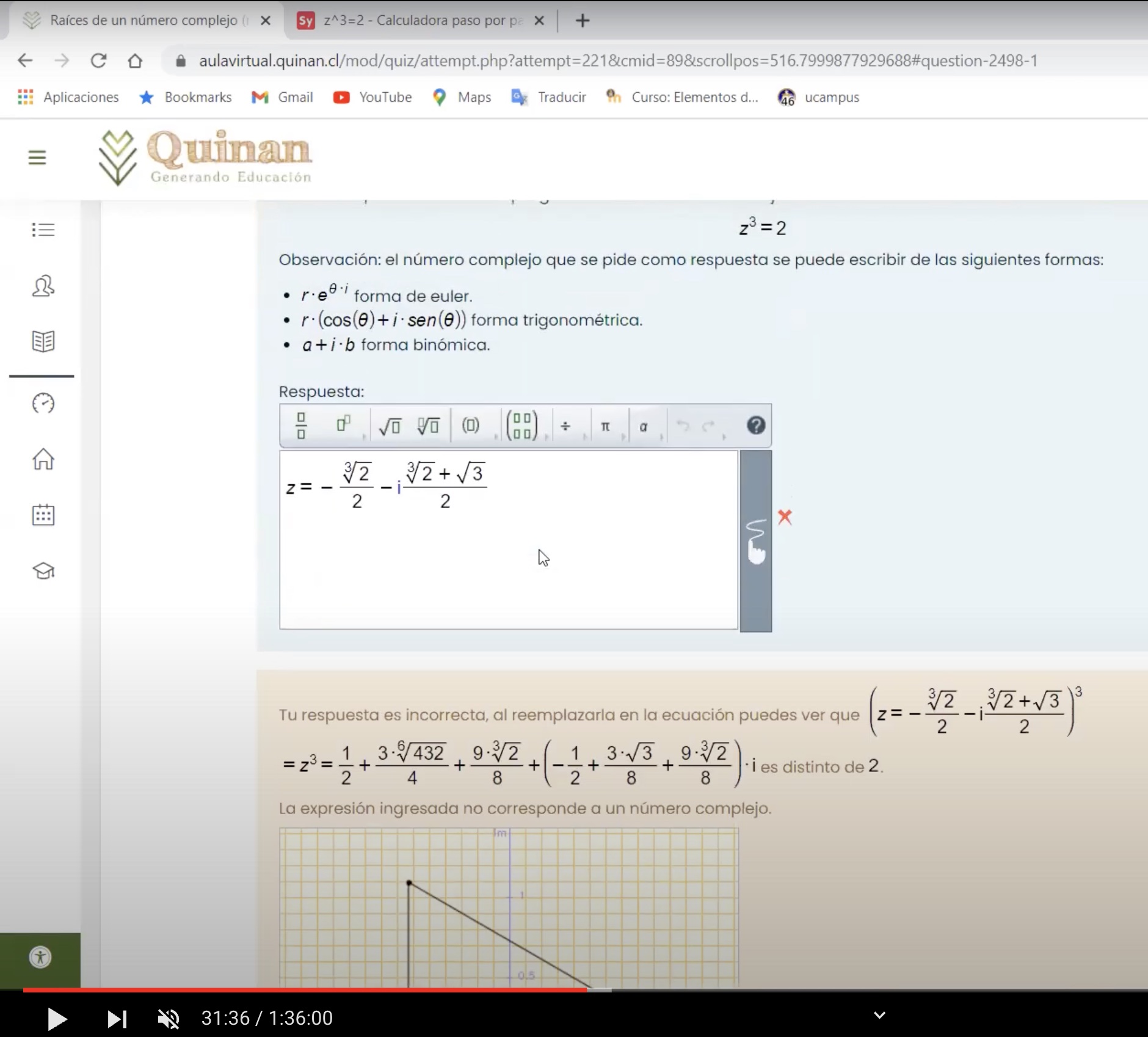Open the accessibility options button
This screenshot has height=1037, width=1148.
pos(40,957)
